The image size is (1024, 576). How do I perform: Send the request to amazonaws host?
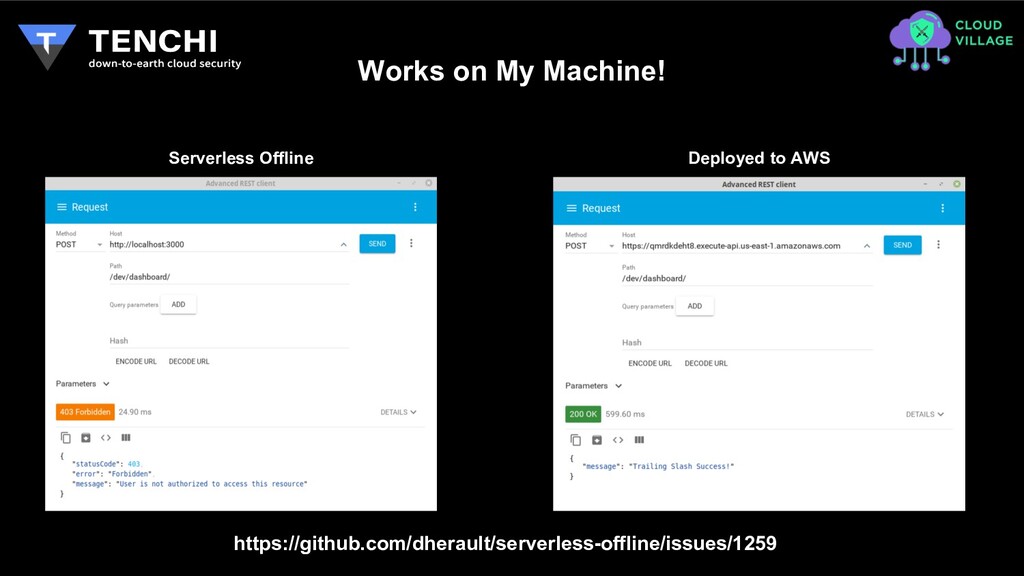pos(903,245)
